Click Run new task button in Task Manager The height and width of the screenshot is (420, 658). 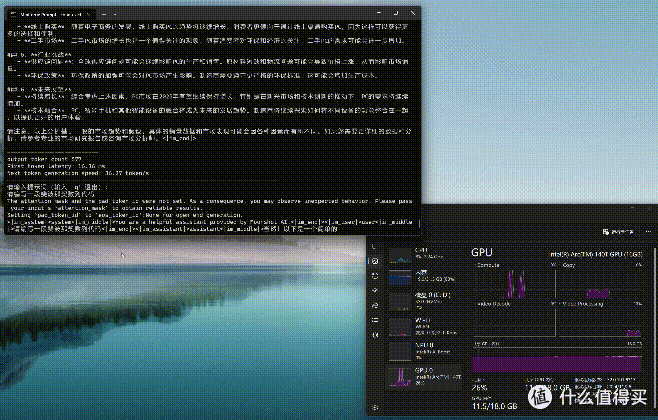(x=618, y=232)
